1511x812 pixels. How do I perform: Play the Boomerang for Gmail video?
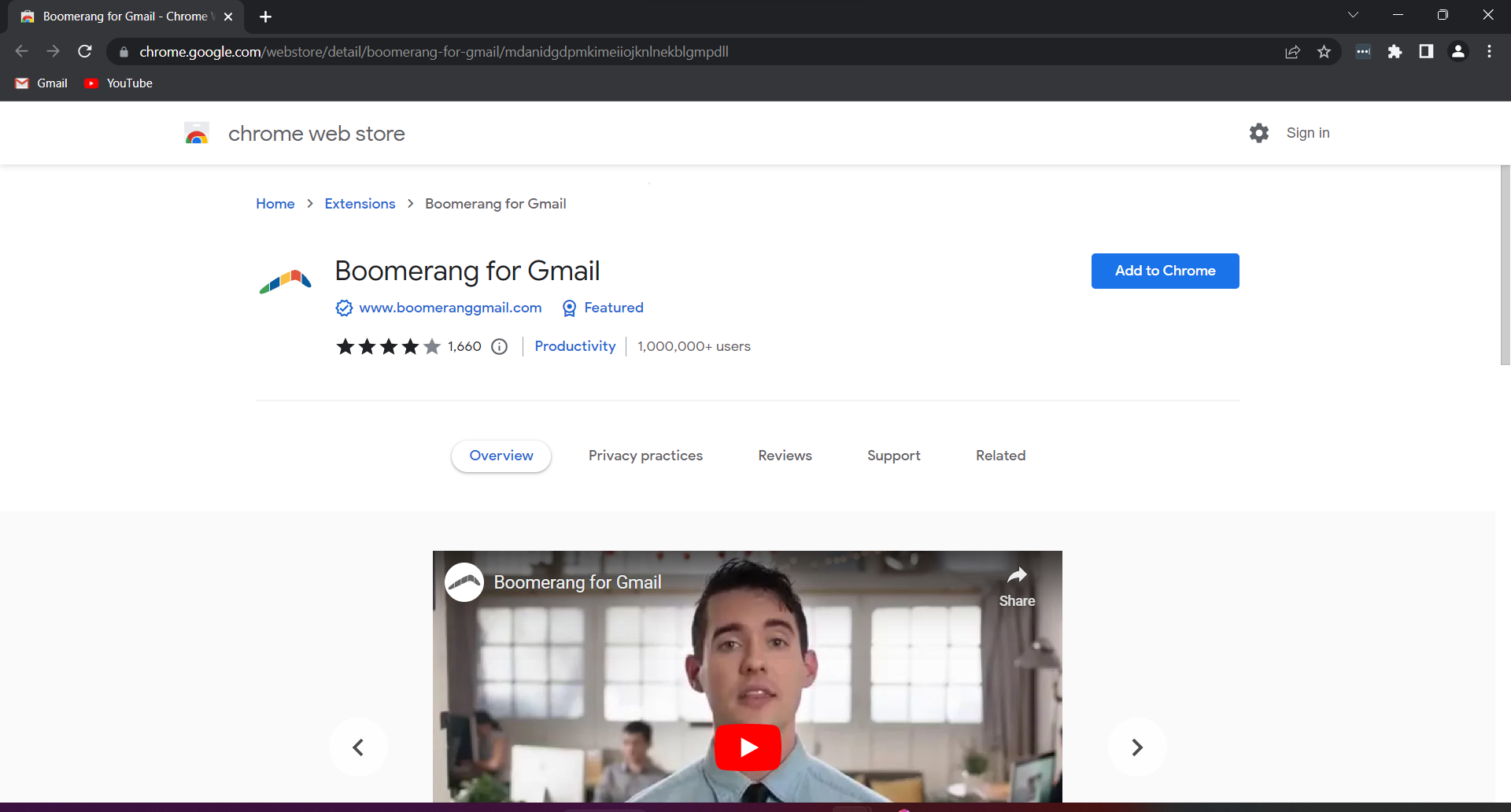pyautogui.click(x=747, y=747)
